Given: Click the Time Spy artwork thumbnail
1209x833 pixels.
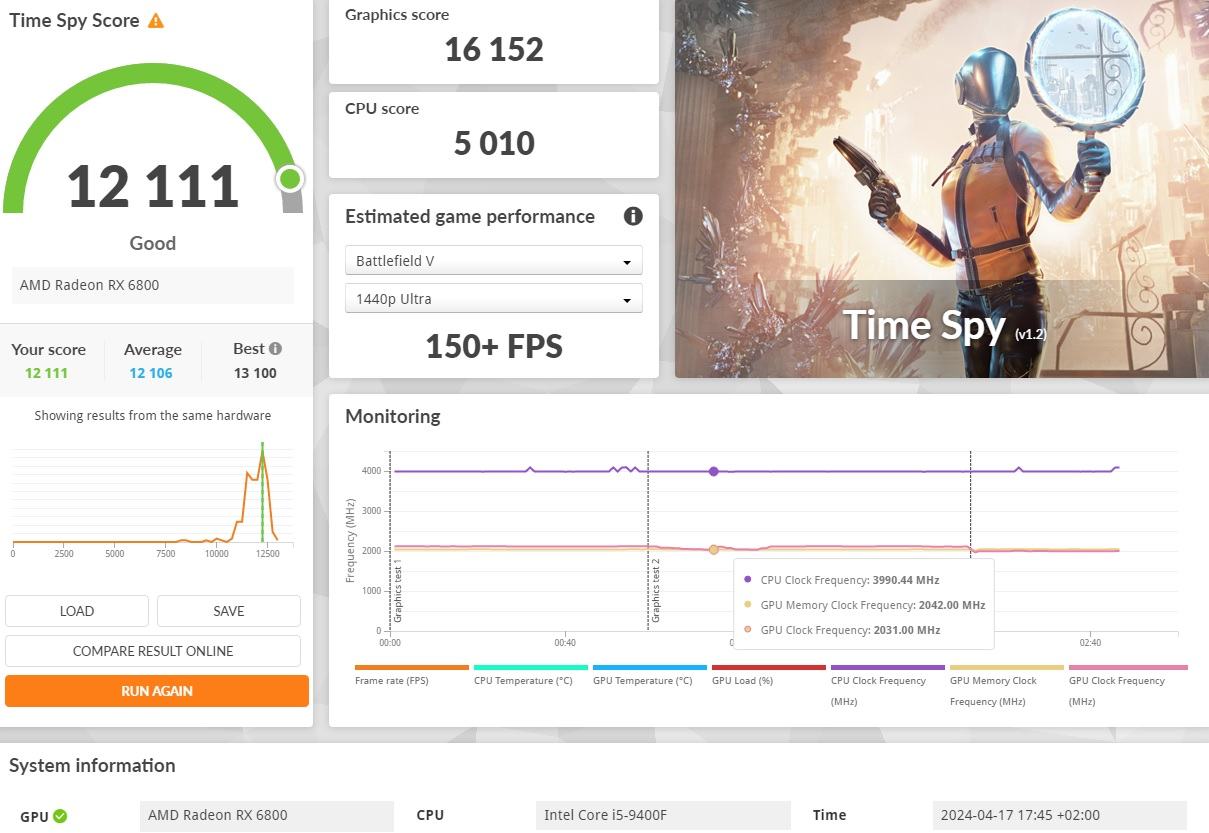Looking at the screenshot, I should click(x=942, y=189).
